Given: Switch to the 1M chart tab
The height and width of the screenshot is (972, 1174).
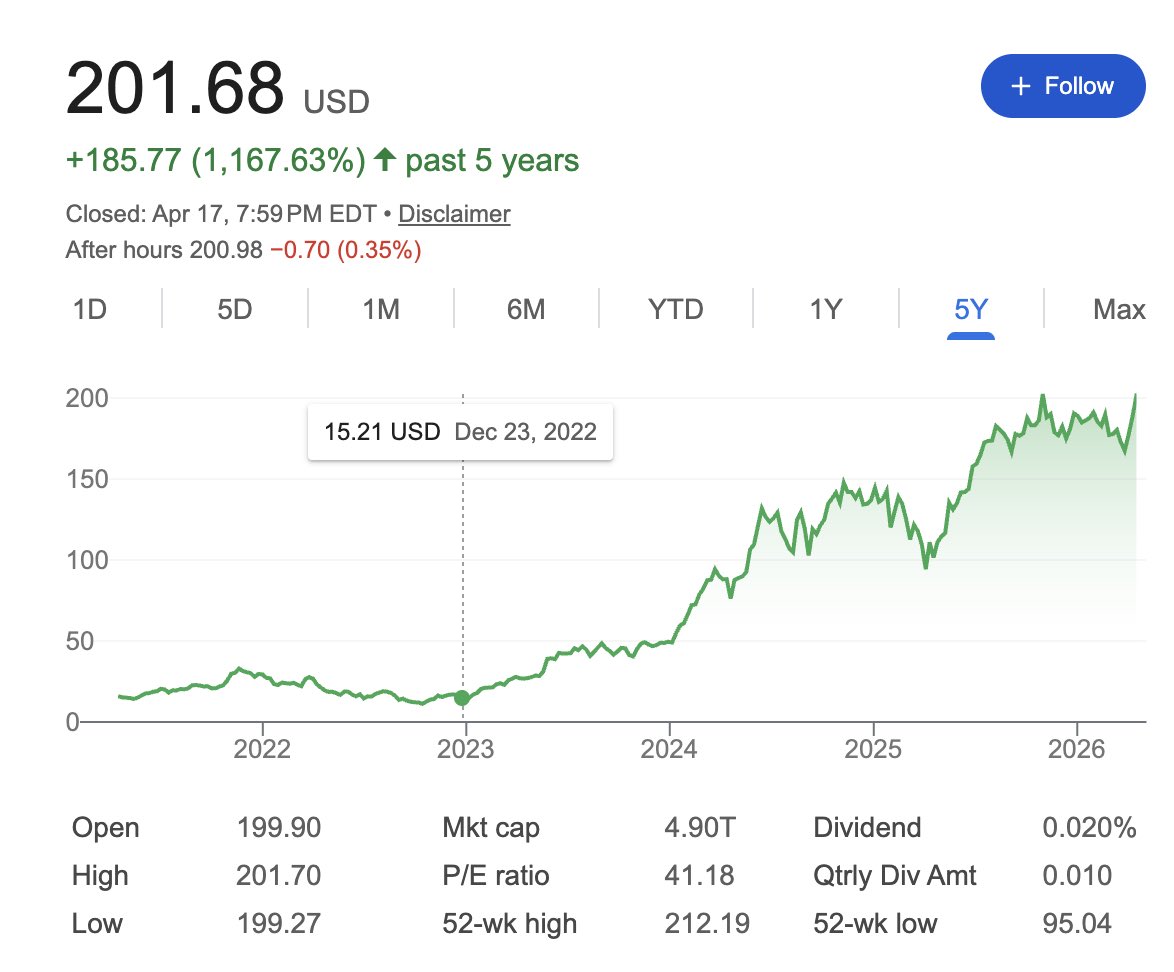Looking at the screenshot, I should 381,310.
